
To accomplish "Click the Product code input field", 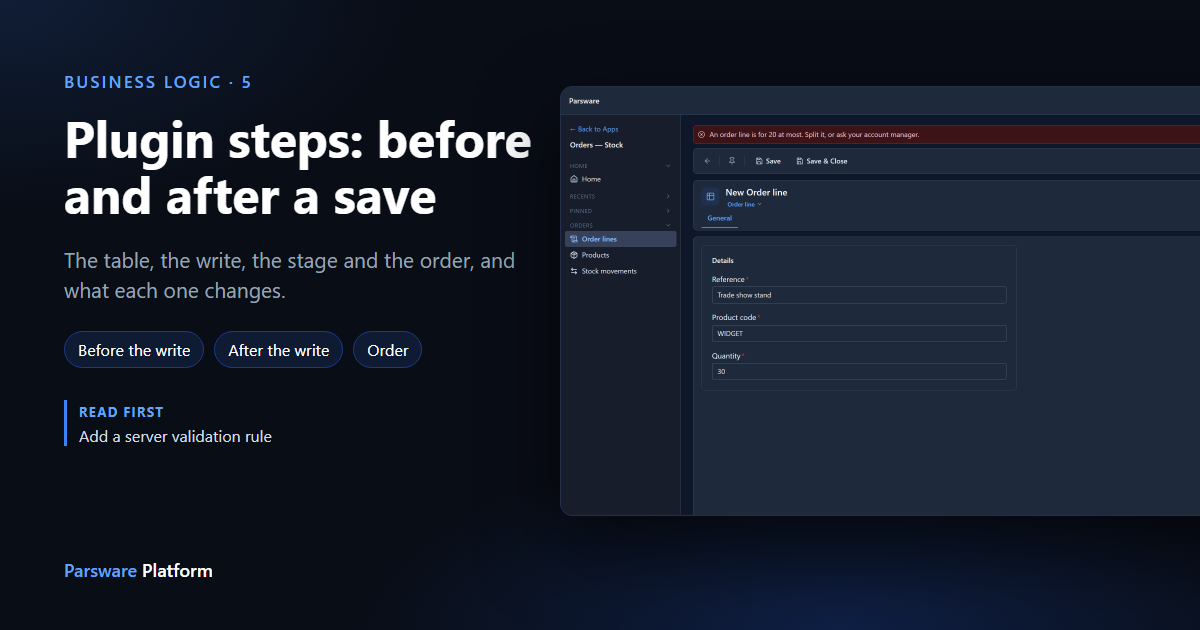I will click(859, 333).
